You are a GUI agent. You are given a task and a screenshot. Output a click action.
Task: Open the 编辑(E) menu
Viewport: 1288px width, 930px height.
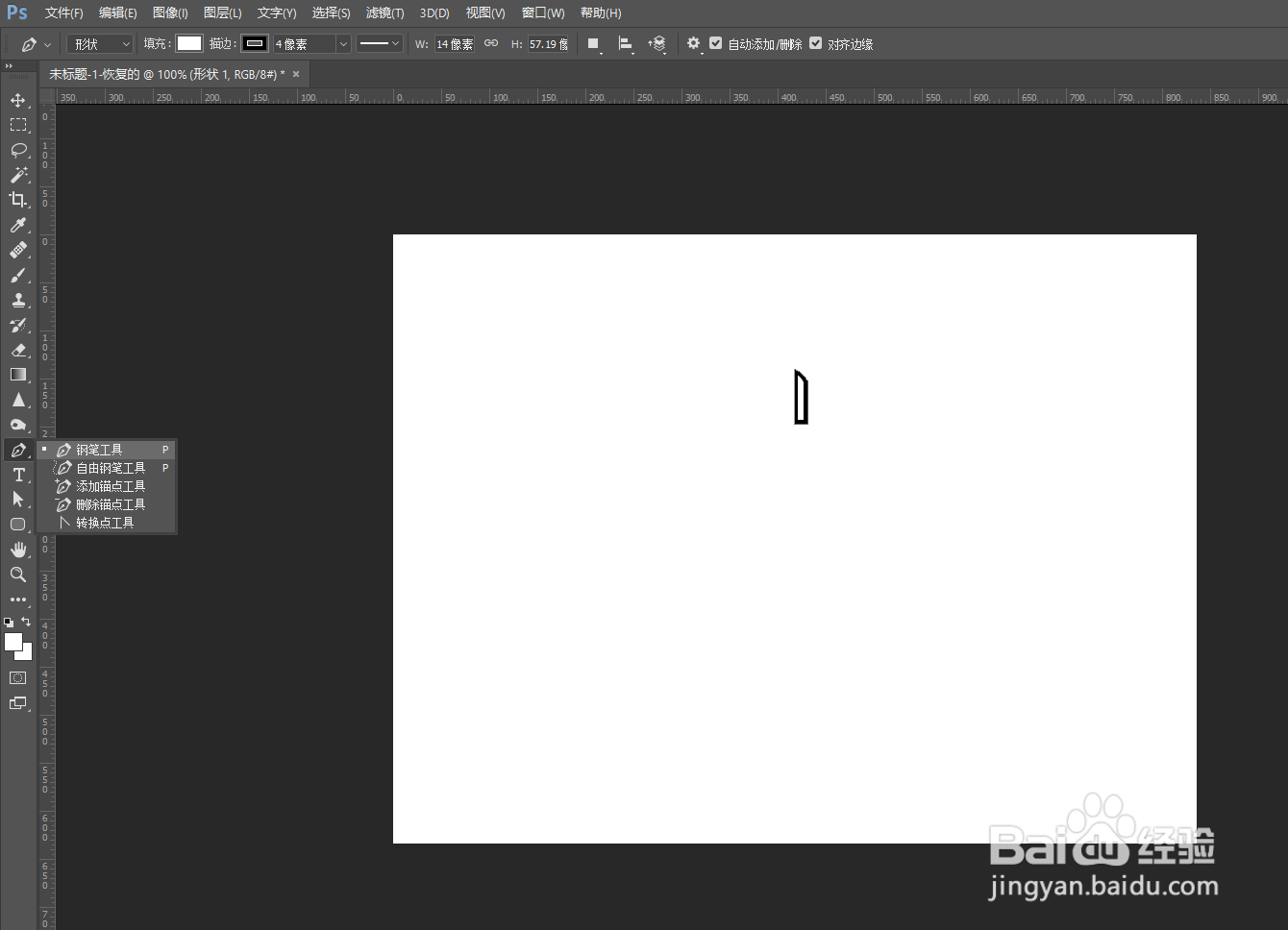117,13
